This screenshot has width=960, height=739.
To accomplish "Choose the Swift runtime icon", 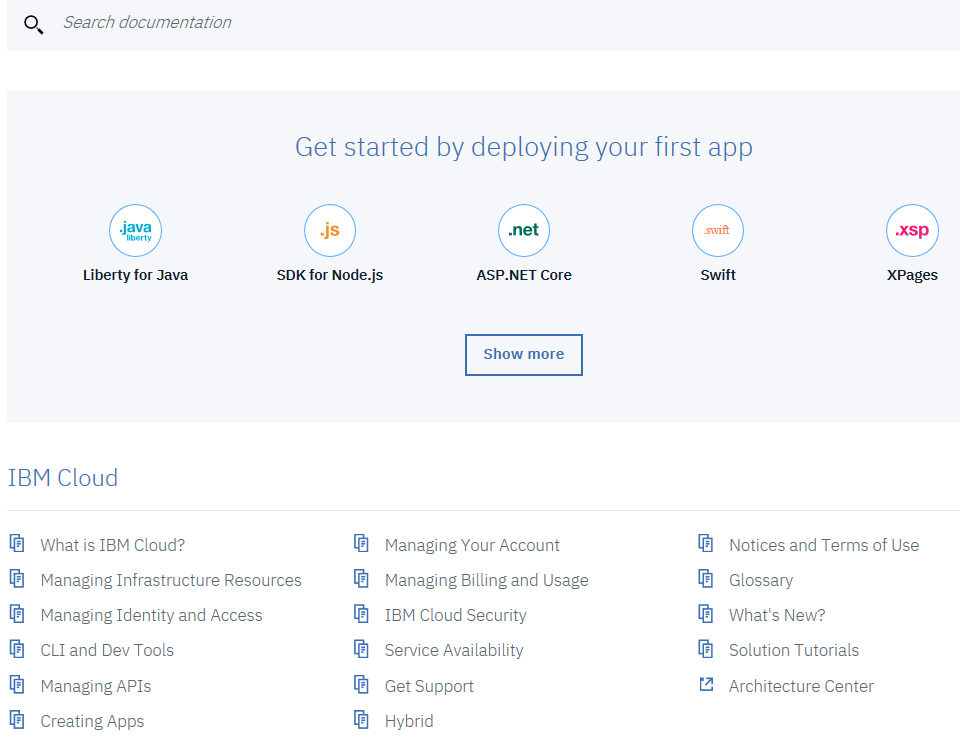I will pos(718,230).
